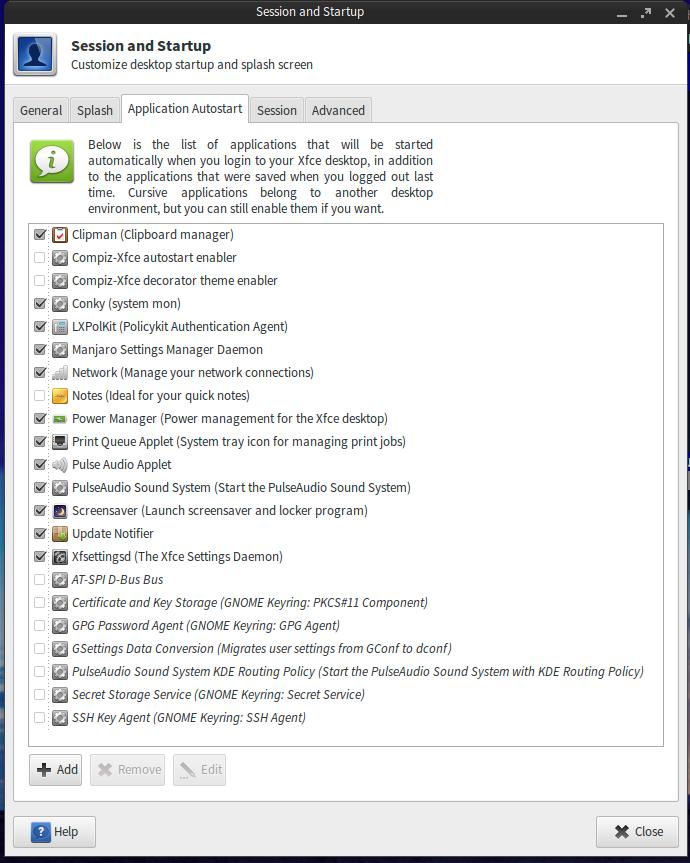The height and width of the screenshot is (863, 690).
Task: Select 'GPG Password Agent' row text
Action: click(x=206, y=626)
